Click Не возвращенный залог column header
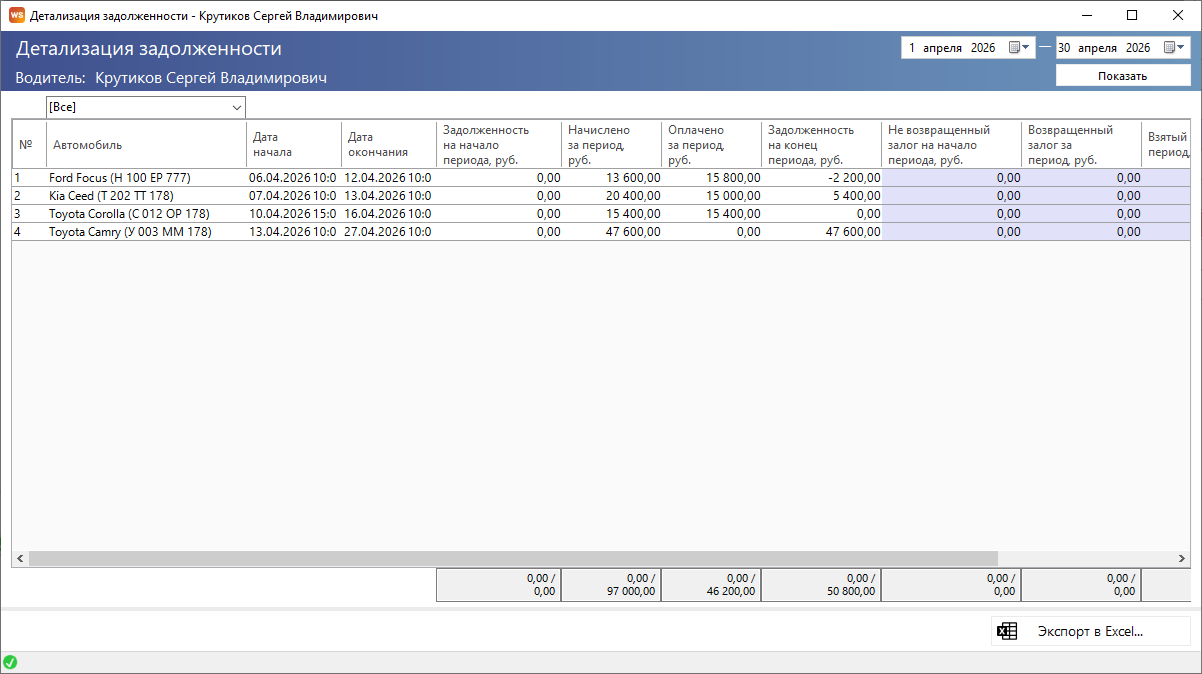The height and width of the screenshot is (674, 1202). (952, 144)
